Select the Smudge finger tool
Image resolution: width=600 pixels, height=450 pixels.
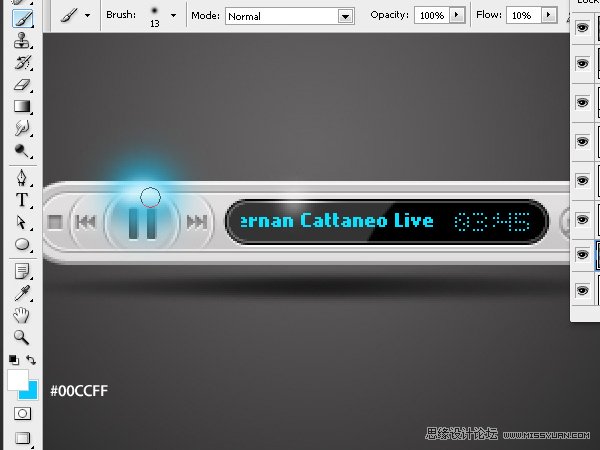[22, 128]
